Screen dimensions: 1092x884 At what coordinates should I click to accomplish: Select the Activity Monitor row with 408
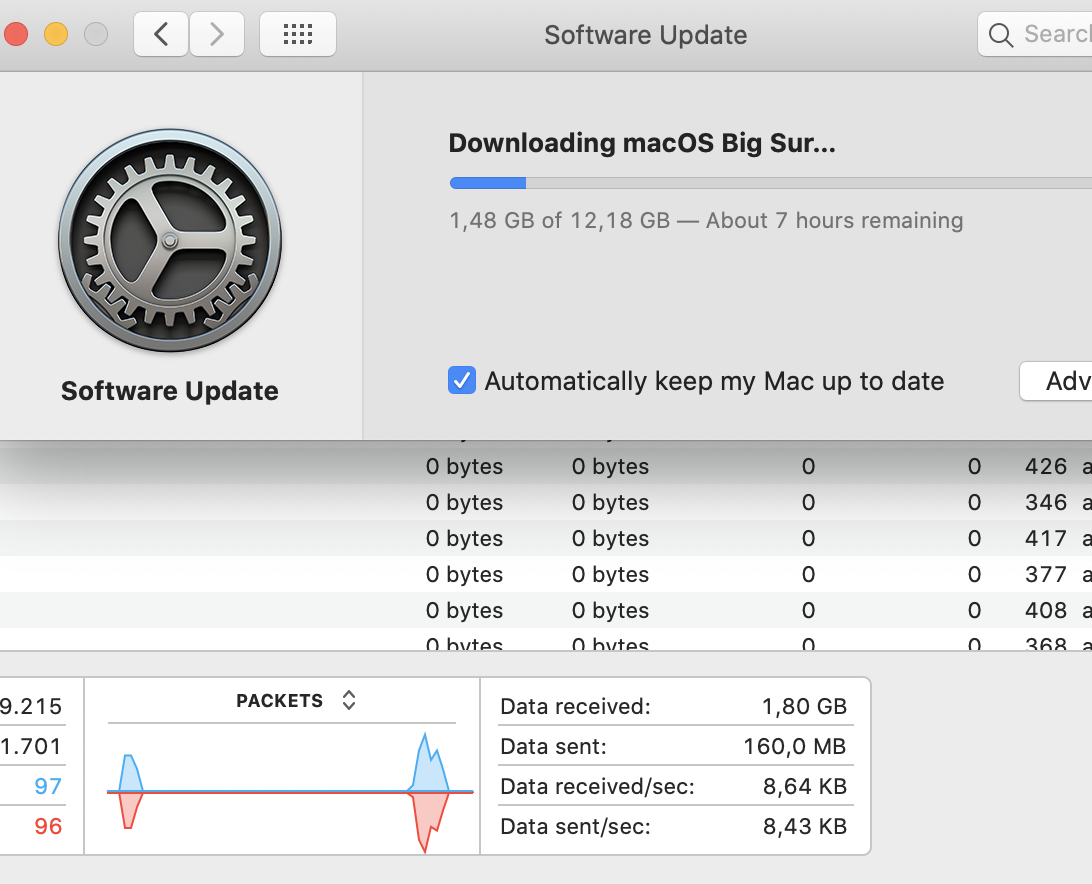point(546,610)
